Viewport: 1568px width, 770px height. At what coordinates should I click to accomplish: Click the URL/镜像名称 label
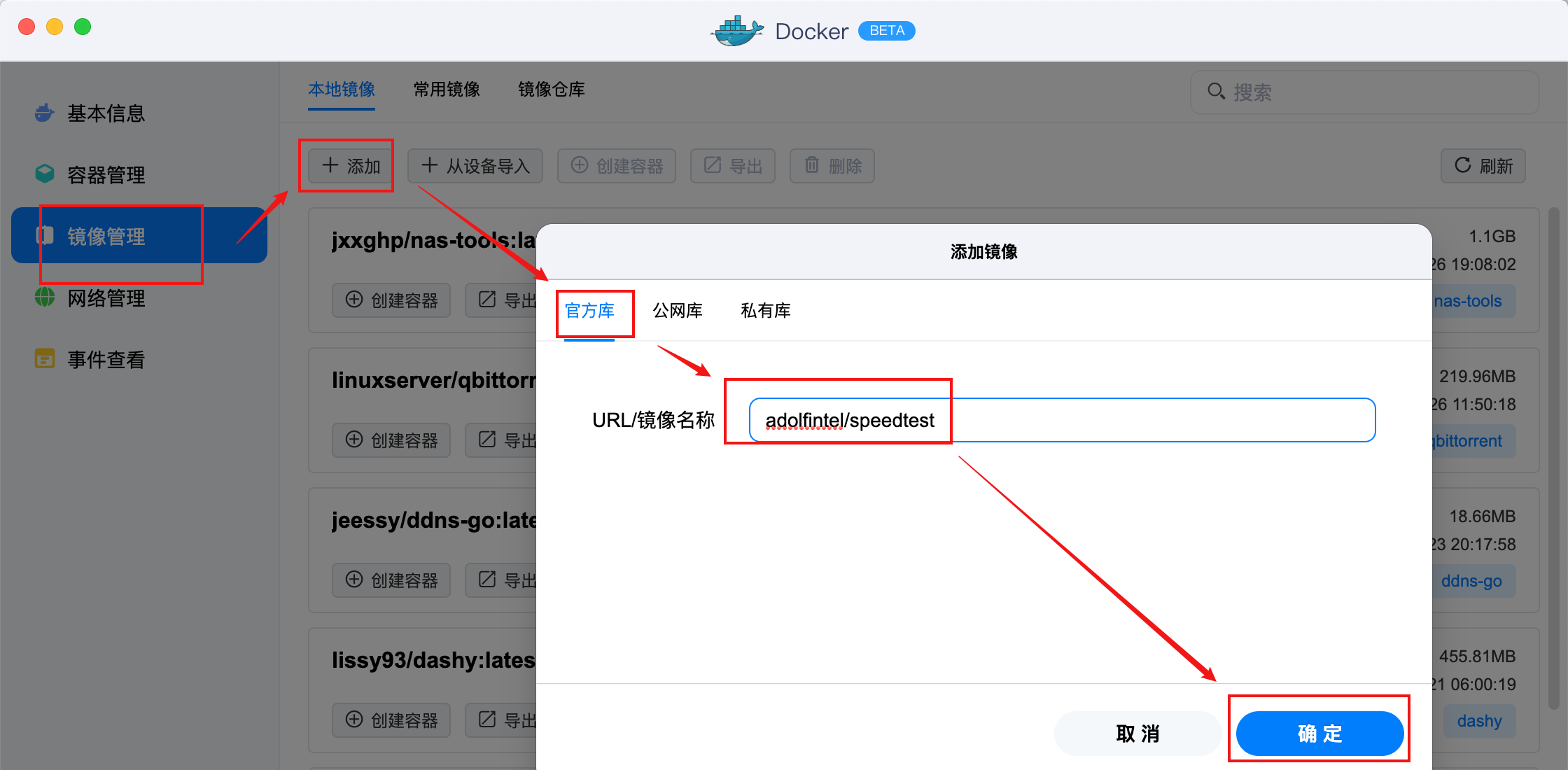point(653,420)
